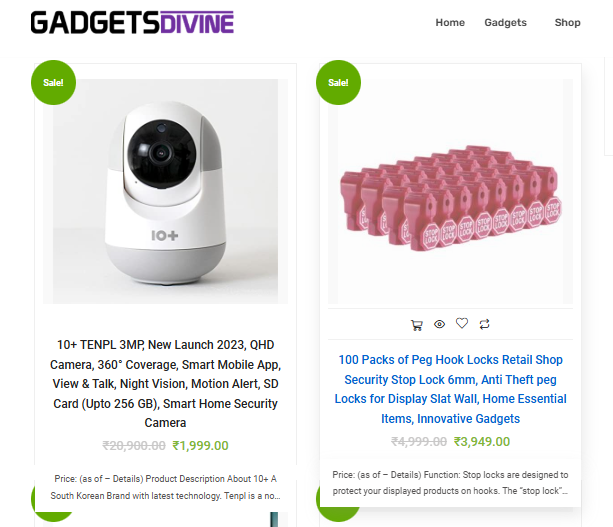Click the Sale badge on peg locks
The image size is (613, 527).
(x=338, y=82)
